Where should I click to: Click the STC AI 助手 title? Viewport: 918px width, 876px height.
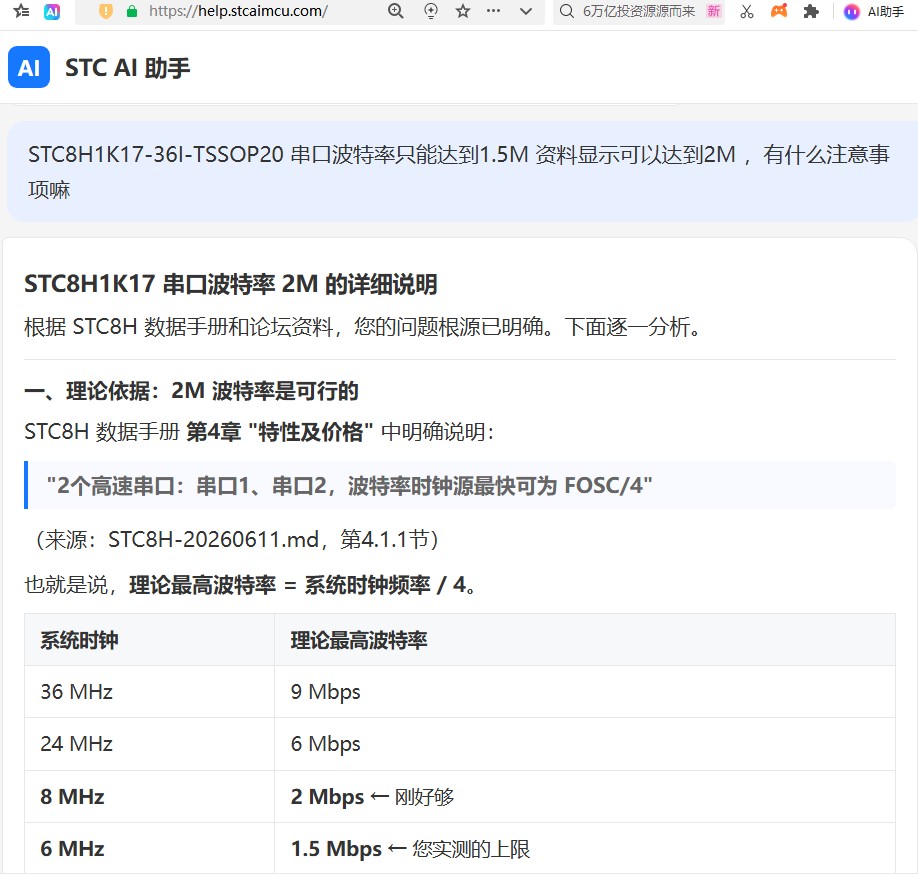128,68
